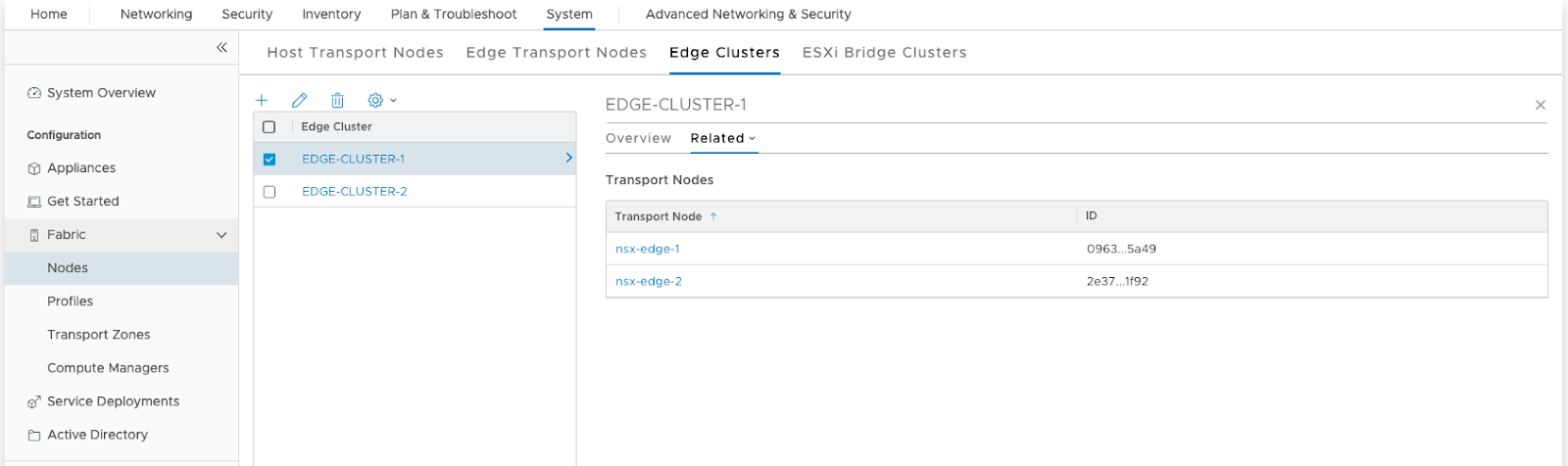Open System Overview from the sidebar
Viewport: 1568px width, 466px height.
101,93
